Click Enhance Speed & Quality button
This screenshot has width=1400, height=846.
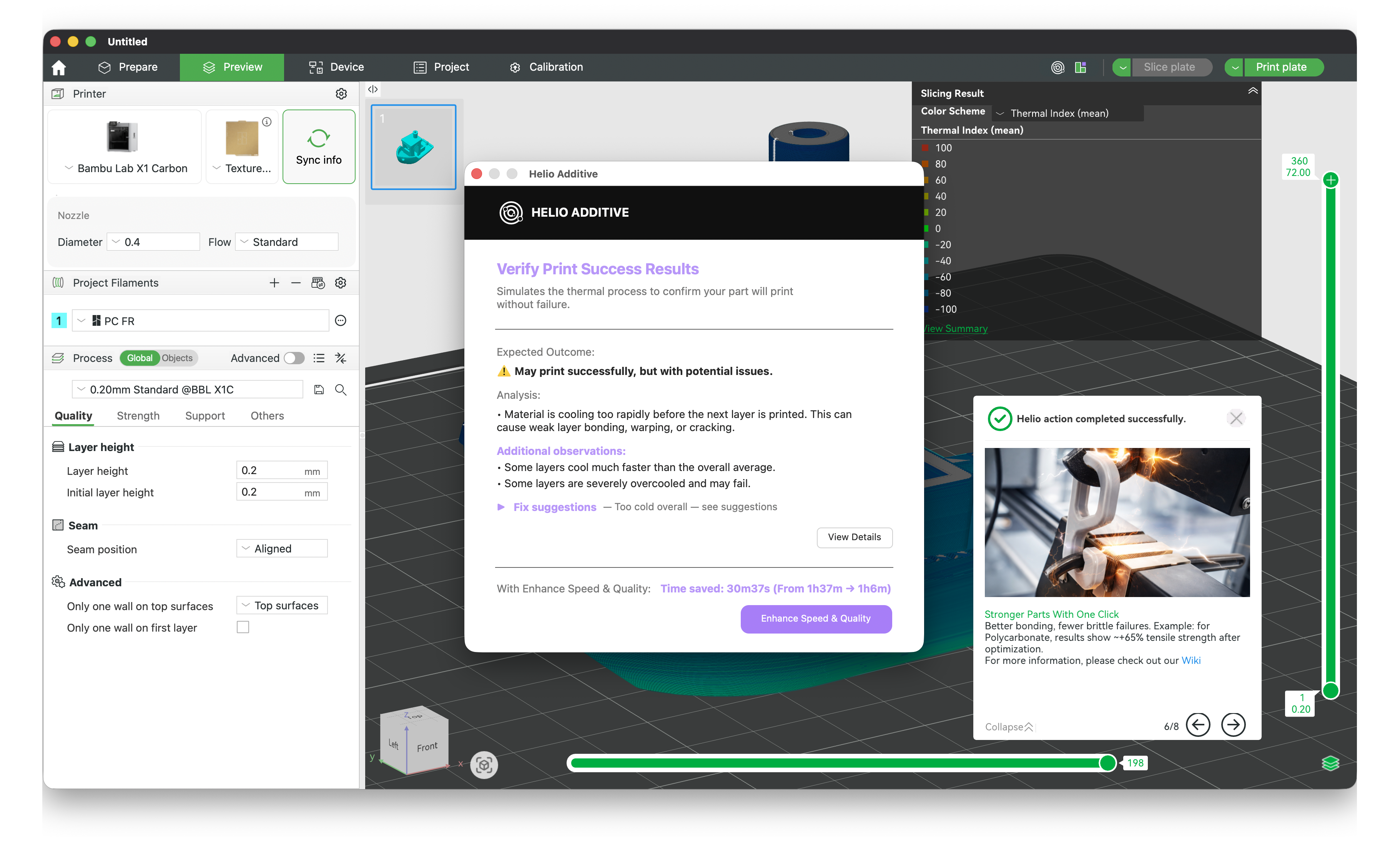click(816, 619)
